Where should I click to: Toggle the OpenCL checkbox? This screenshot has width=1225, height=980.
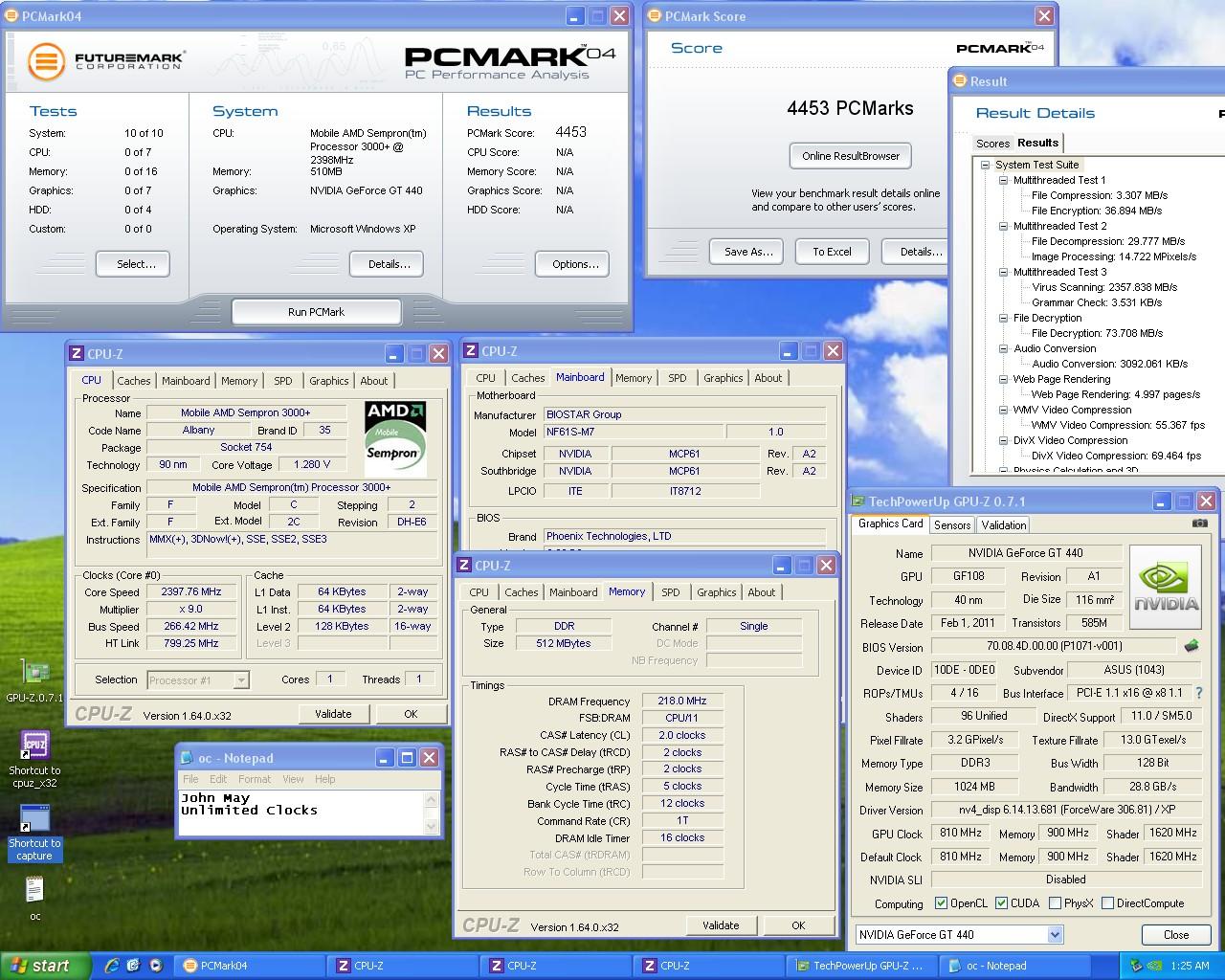point(941,902)
